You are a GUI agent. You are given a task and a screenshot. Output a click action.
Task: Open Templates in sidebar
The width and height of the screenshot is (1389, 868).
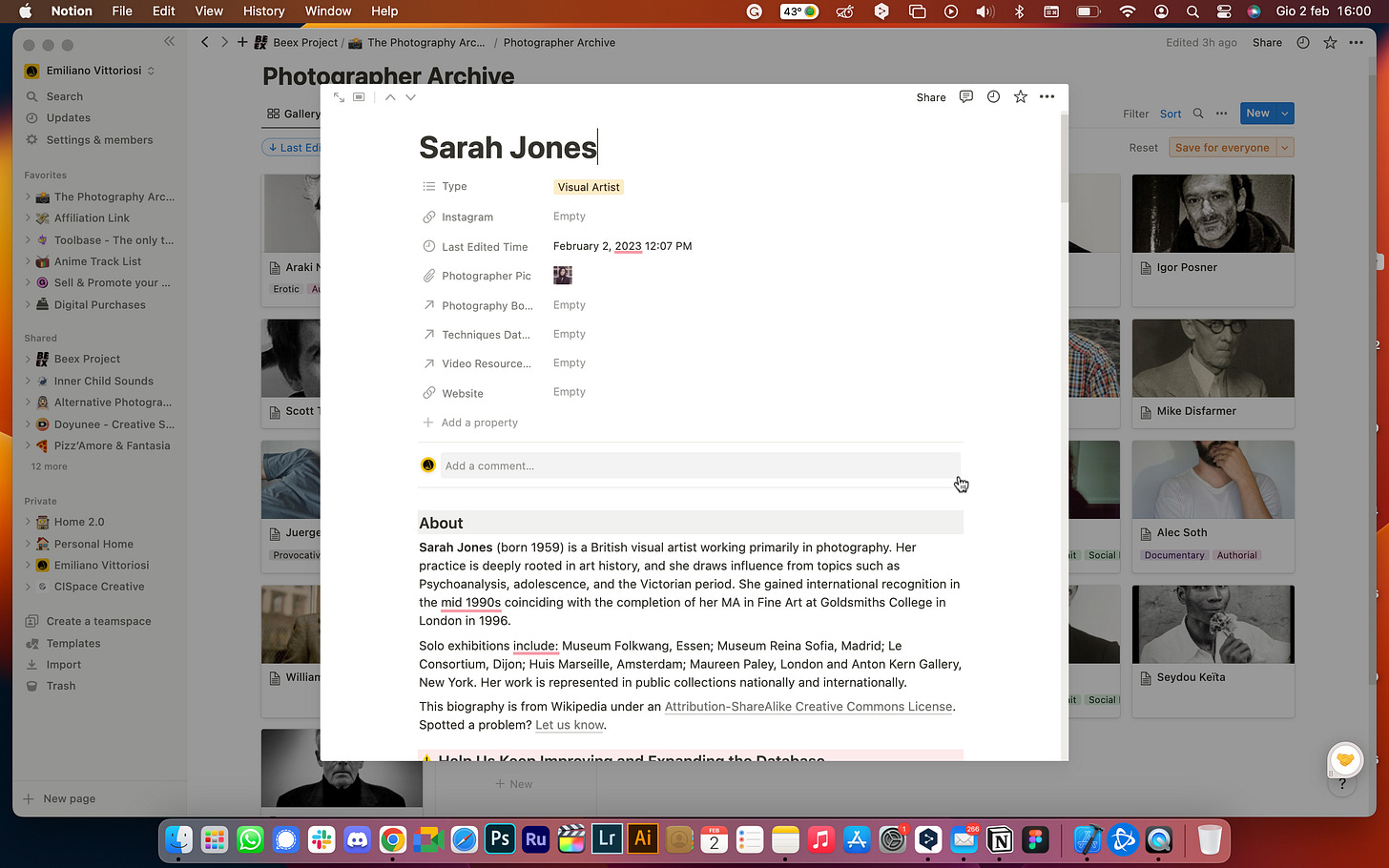[73, 643]
